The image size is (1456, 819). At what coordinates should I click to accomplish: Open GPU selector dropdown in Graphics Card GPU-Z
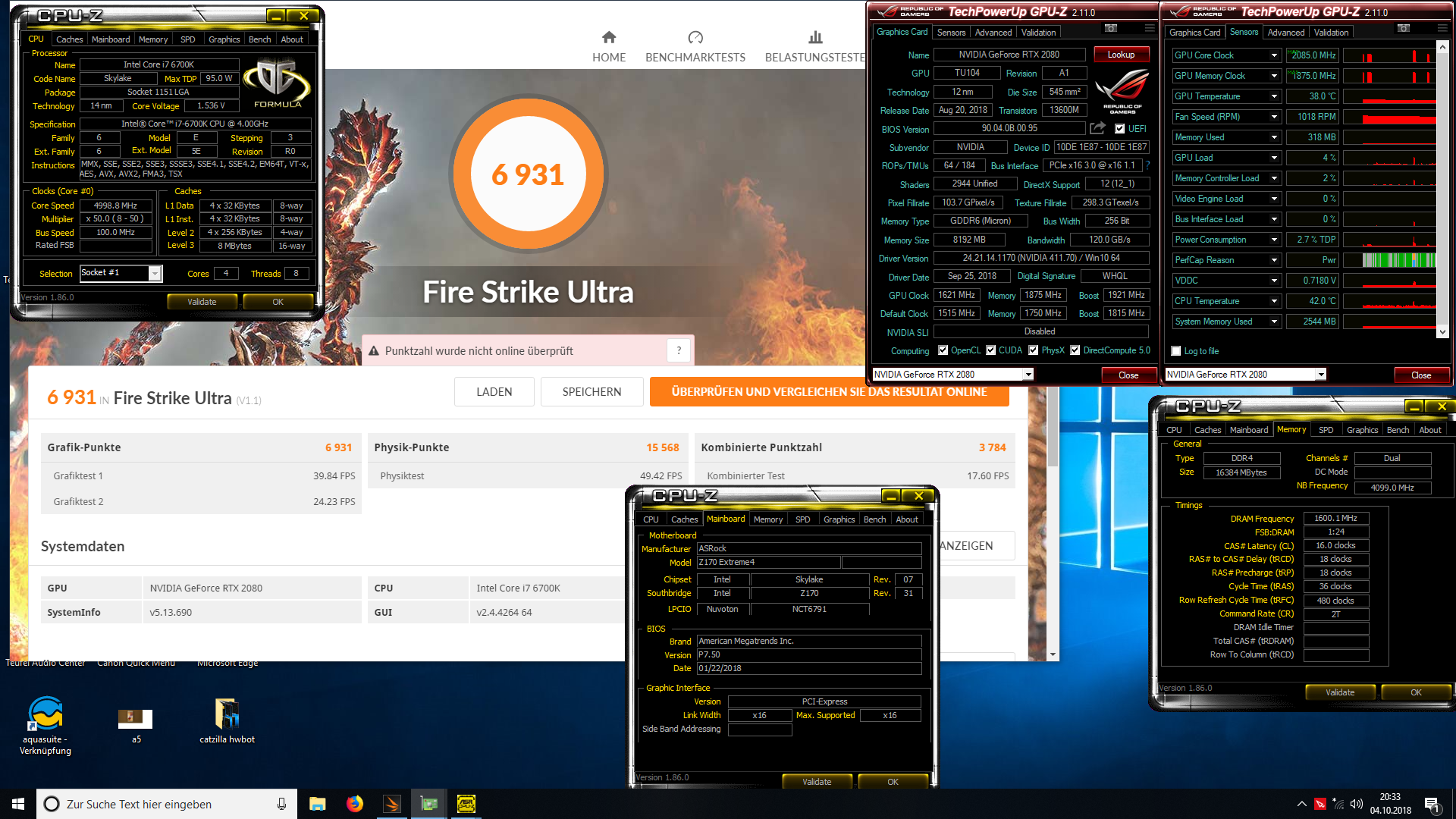click(x=1028, y=375)
